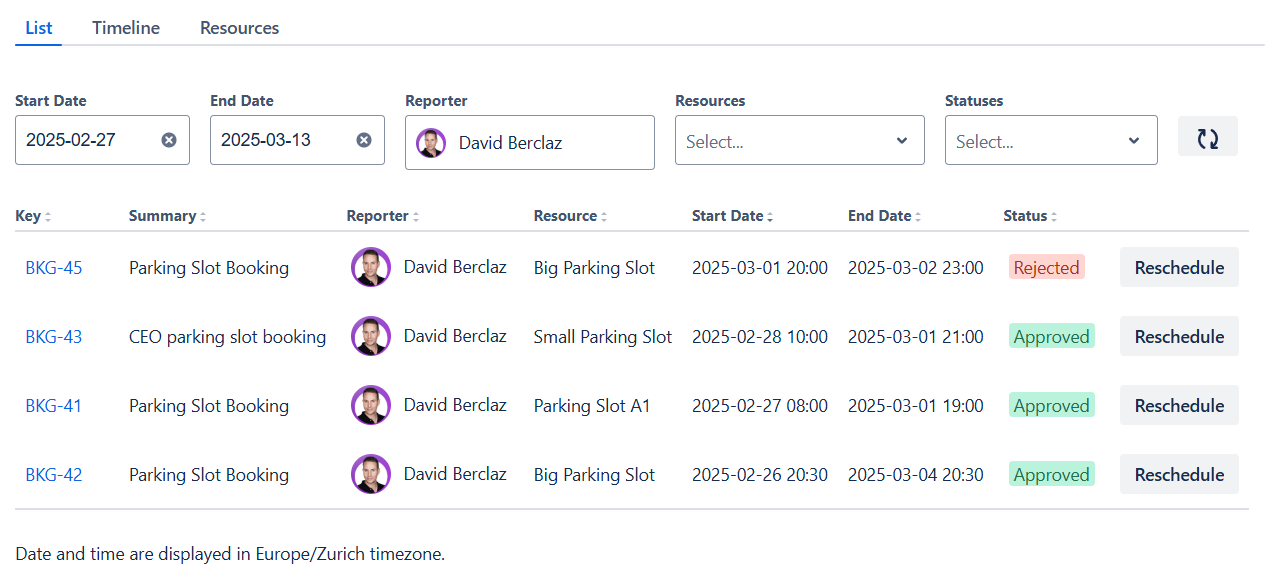Sort by Summary column sort icon
Image resolution: width=1276 pixels, height=583 pixels.
(x=203, y=217)
